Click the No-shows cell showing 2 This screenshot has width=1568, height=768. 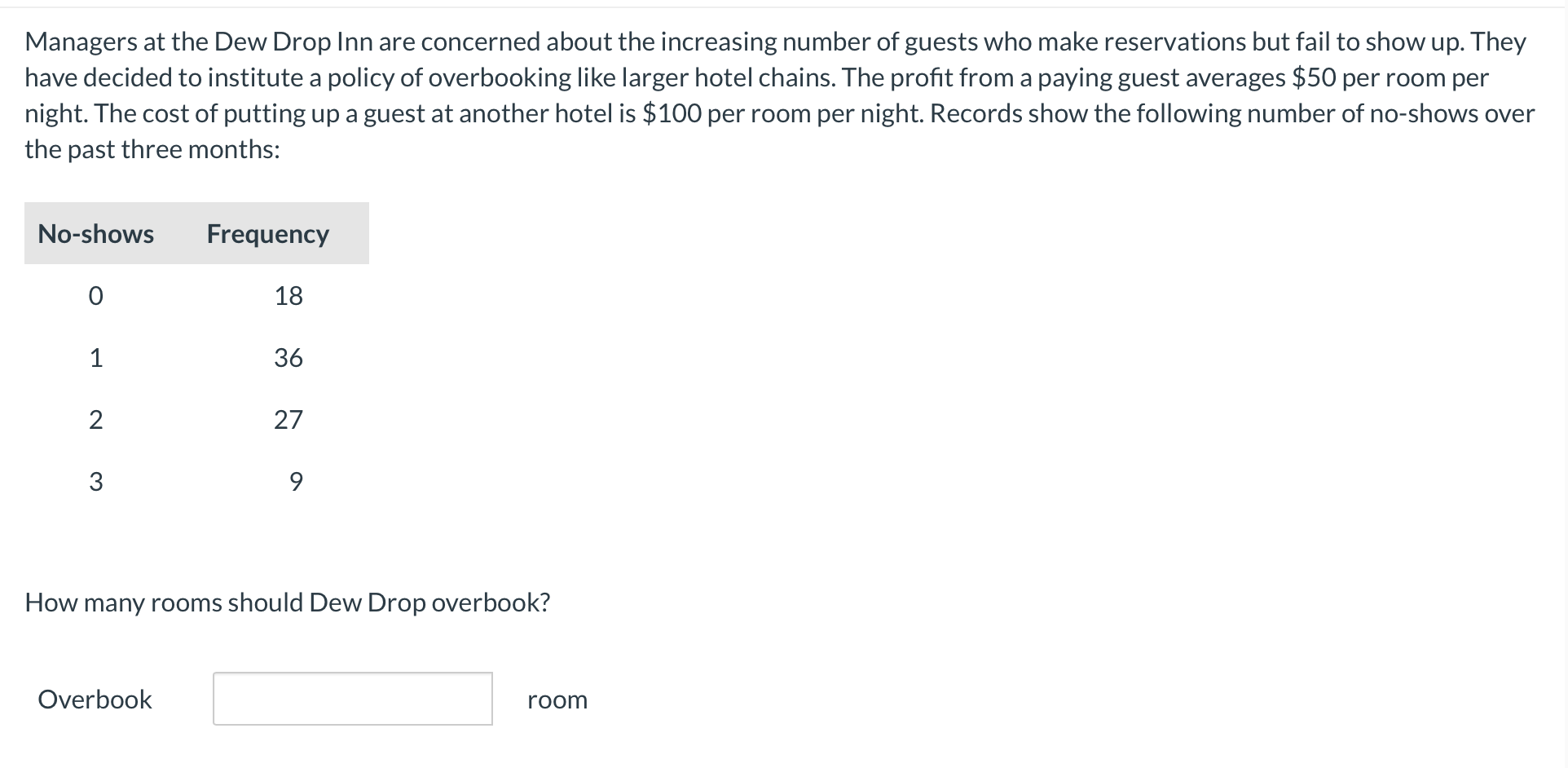pos(95,420)
